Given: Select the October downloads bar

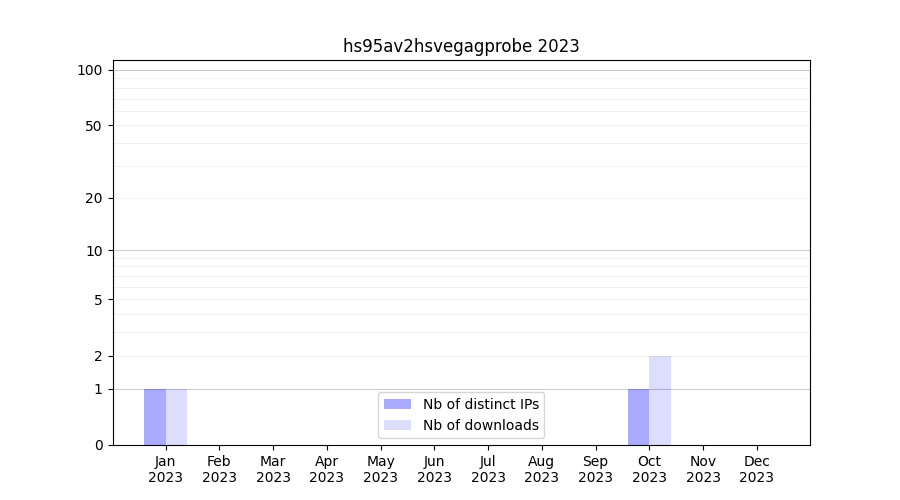Looking at the screenshot, I should [x=660, y=400].
